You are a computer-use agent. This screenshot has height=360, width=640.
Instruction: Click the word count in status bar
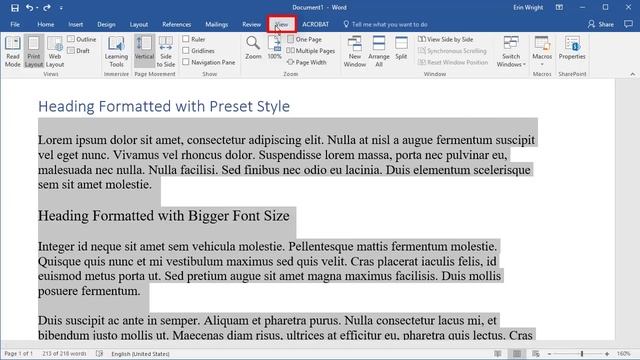(x=64, y=353)
